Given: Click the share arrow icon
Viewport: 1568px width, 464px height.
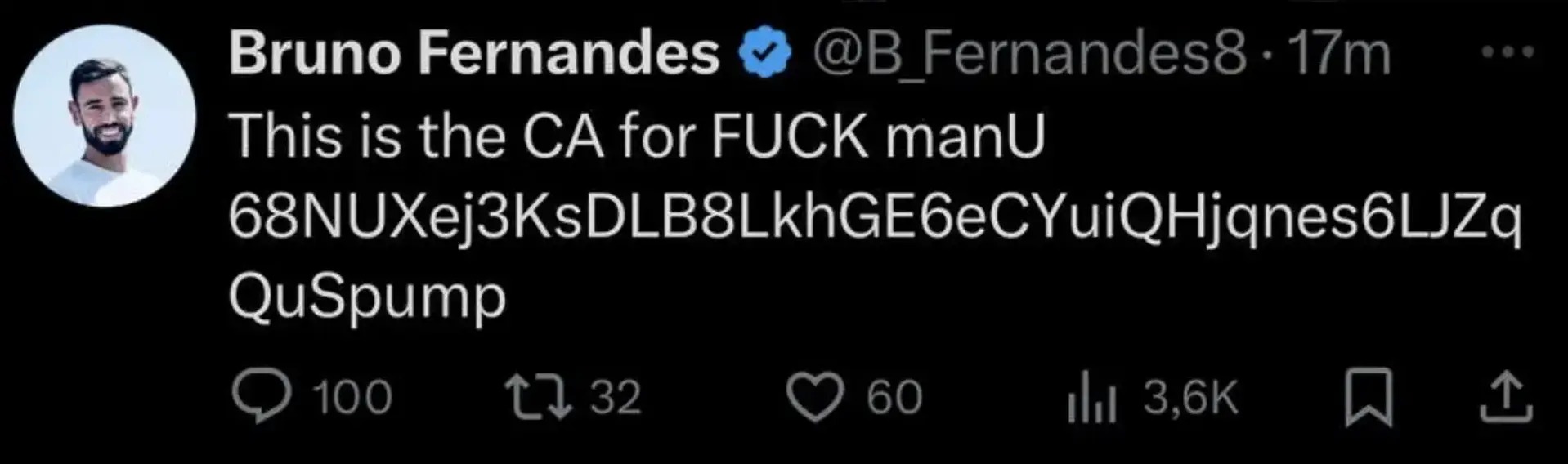Looking at the screenshot, I should pos(1506,397).
